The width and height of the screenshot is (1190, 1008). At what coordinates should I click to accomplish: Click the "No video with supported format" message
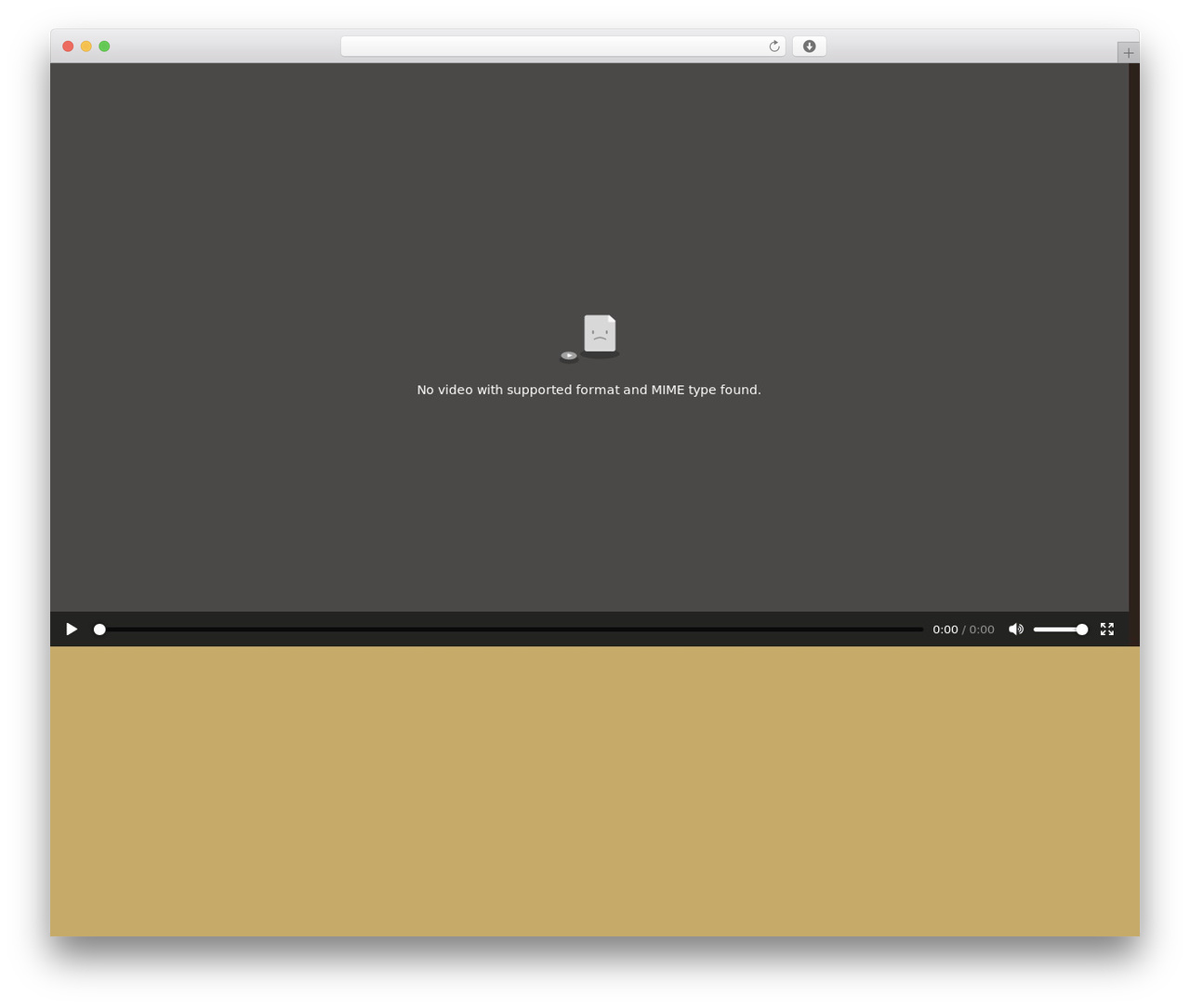point(589,390)
